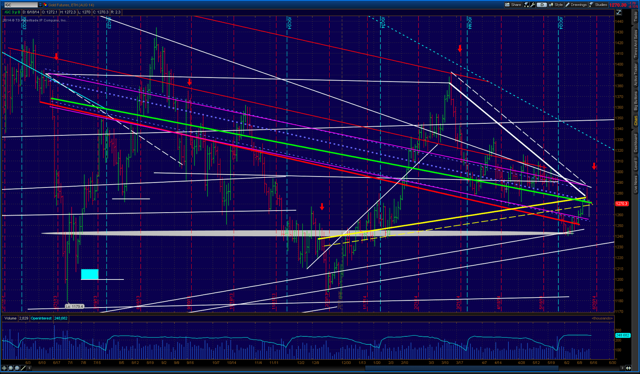
Task: Click the colored link indicator icon
Action: pos(46,5)
